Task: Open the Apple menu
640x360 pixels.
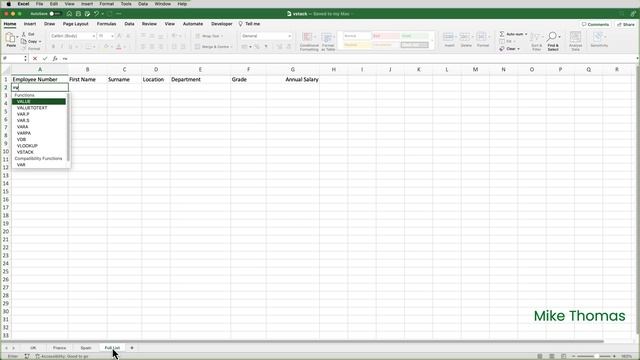Action: (8, 4)
